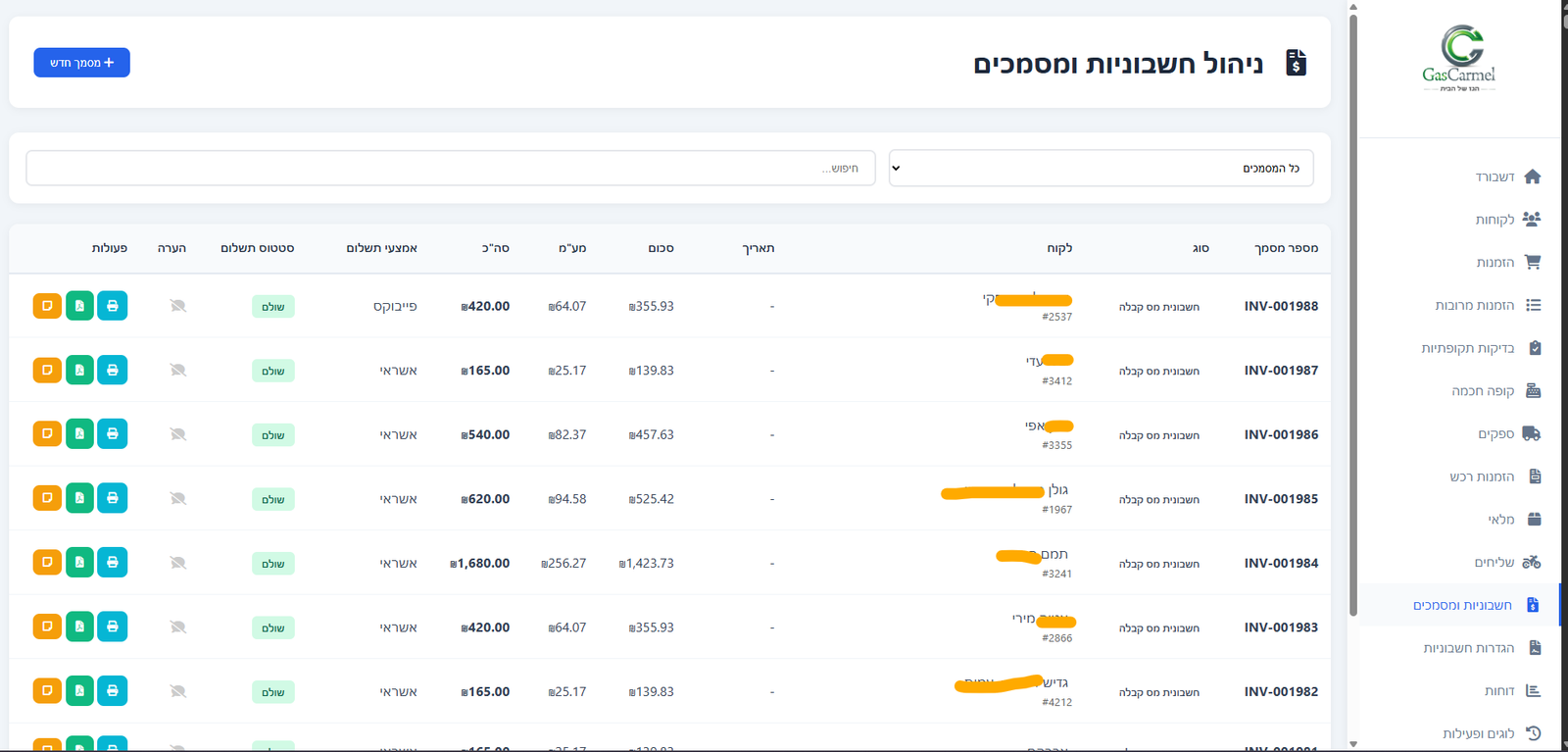Expand the כל המסמכים filter dropdown
Image resolution: width=1568 pixels, height=752 pixels.
[x=1101, y=168]
